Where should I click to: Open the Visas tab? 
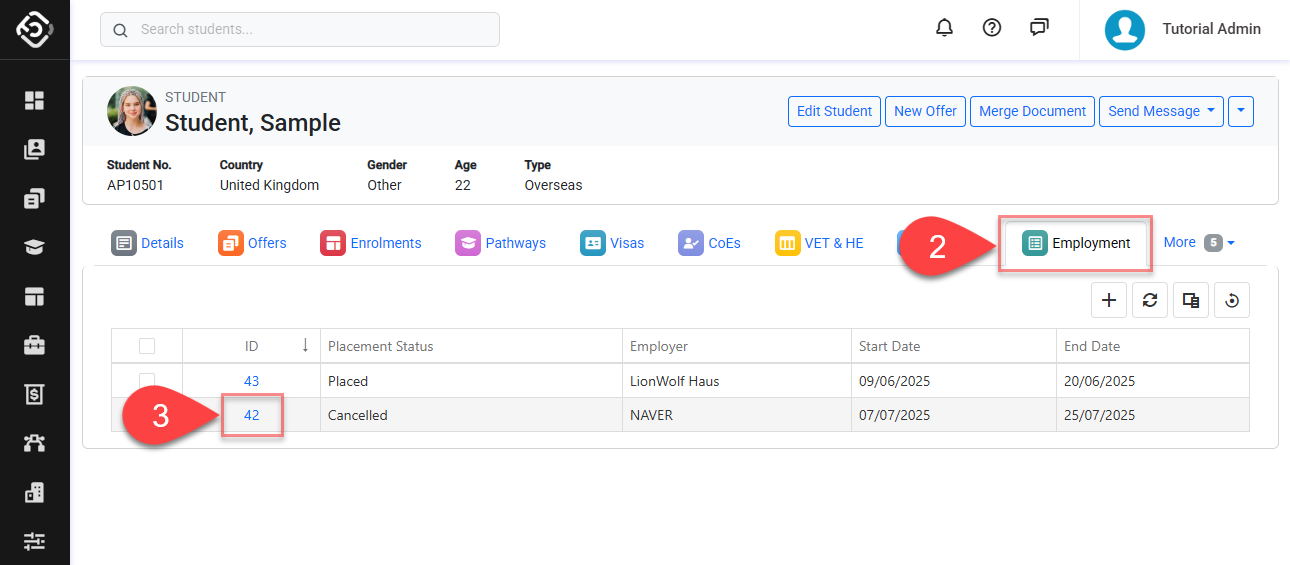click(x=612, y=243)
